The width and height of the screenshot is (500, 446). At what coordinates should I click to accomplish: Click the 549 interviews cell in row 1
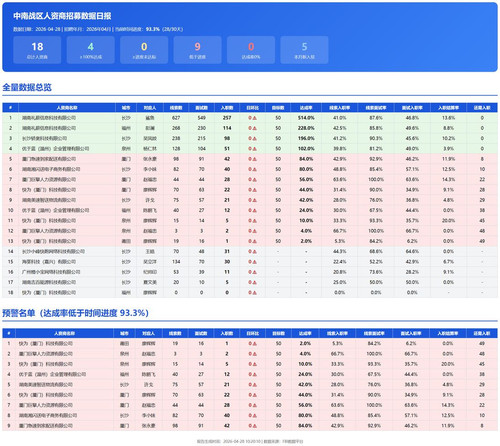(x=201, y=118)
